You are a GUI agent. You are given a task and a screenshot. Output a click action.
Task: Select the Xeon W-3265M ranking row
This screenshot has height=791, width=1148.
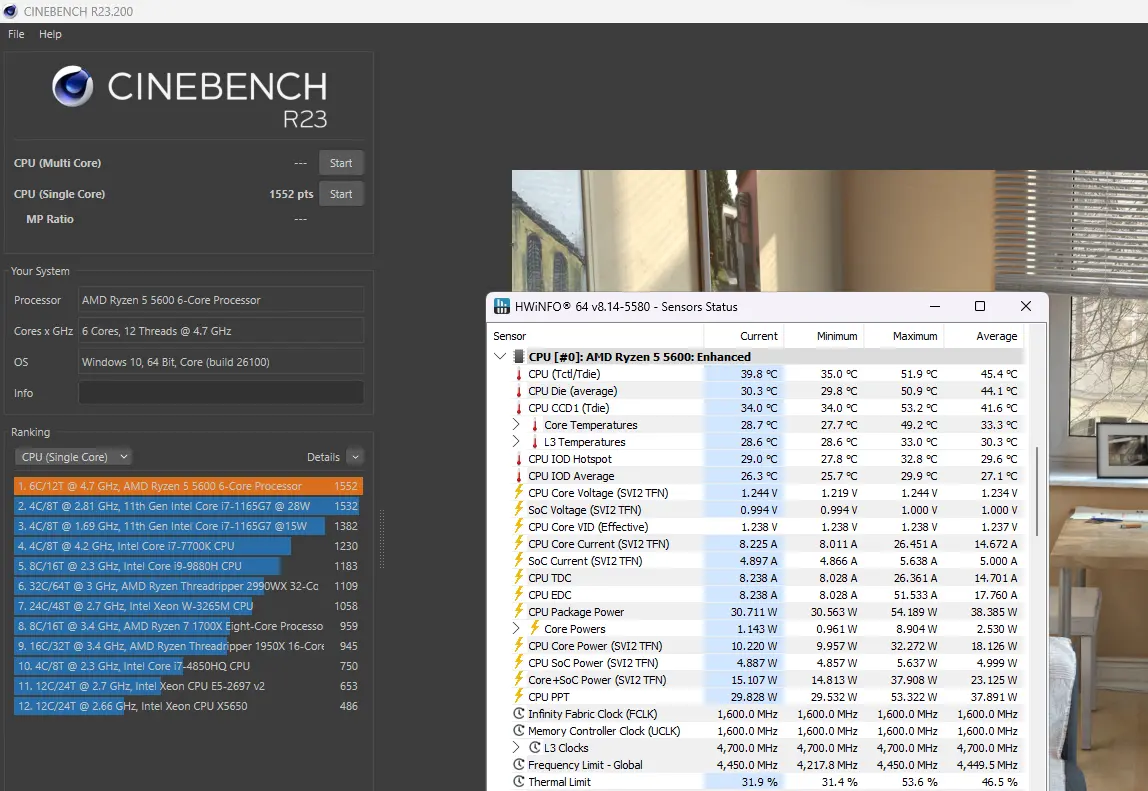click(x=188, y=606)
